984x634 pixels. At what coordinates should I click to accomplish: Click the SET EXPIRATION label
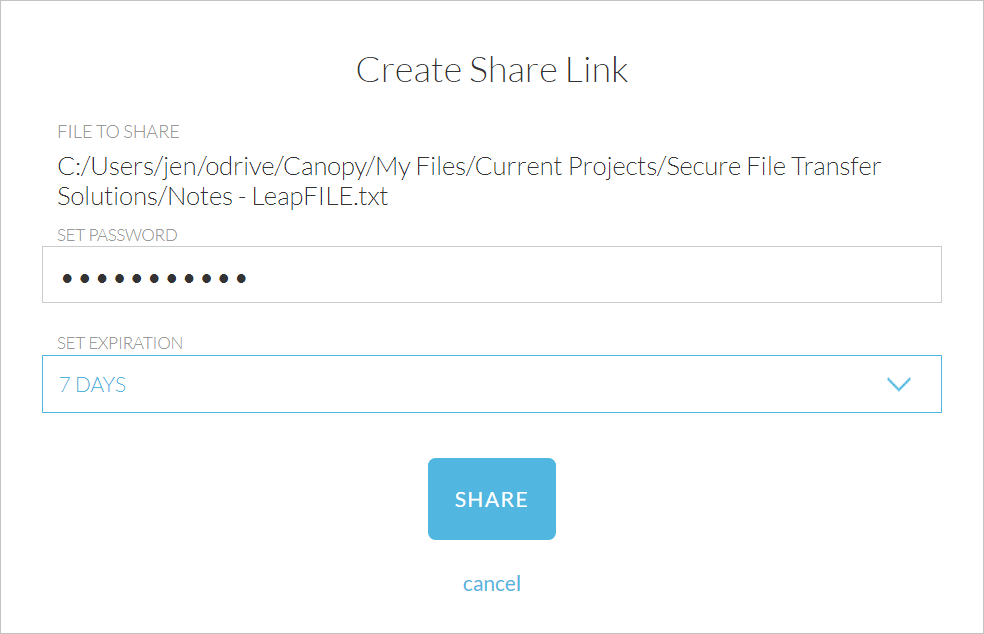coord(120,343)
